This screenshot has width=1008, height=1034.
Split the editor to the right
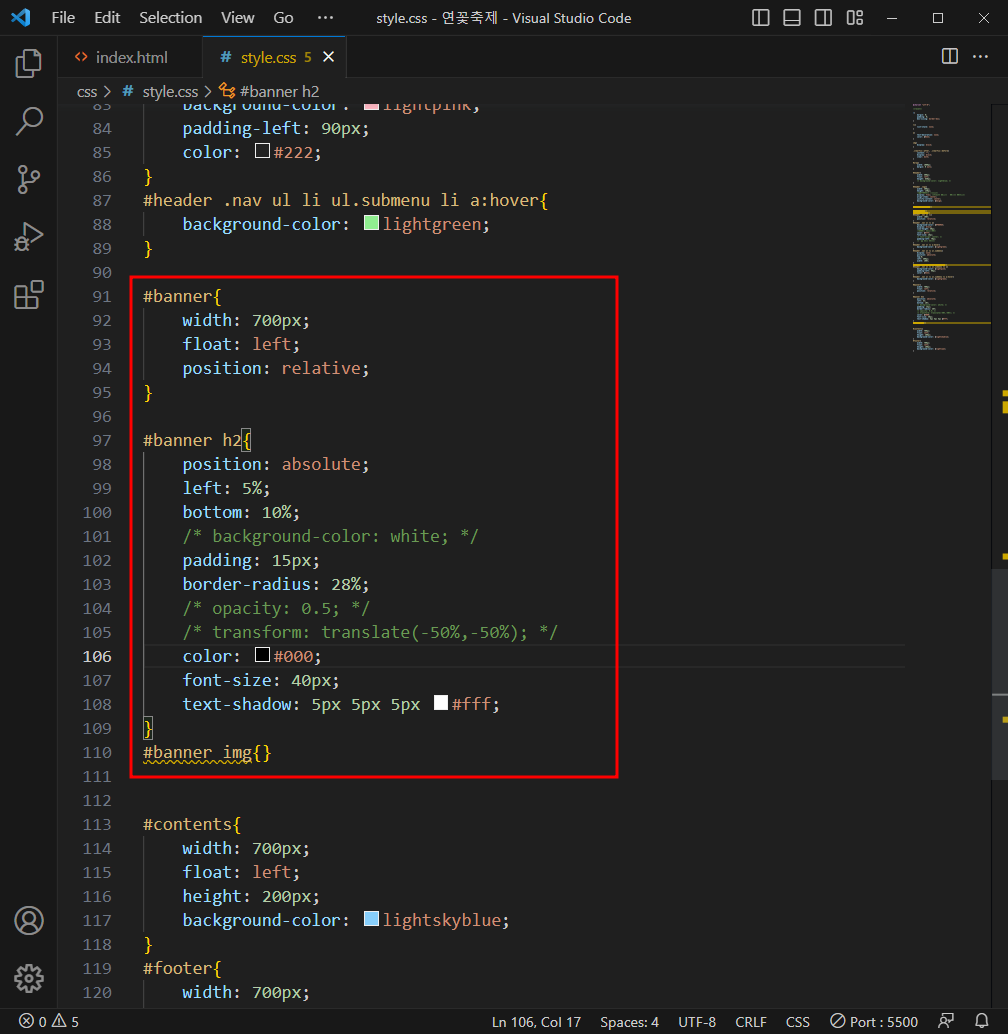coord(949,57)
